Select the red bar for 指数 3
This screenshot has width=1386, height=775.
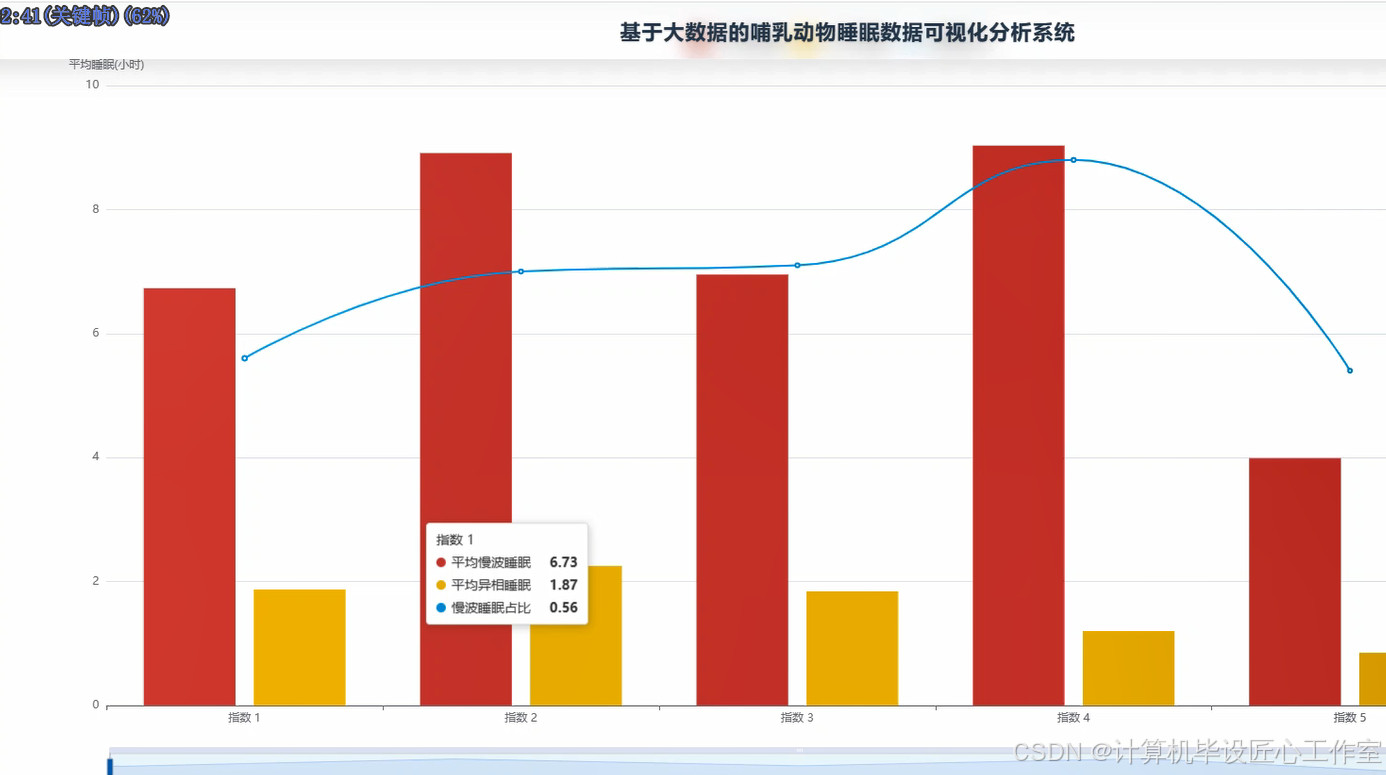pos(742,490)
